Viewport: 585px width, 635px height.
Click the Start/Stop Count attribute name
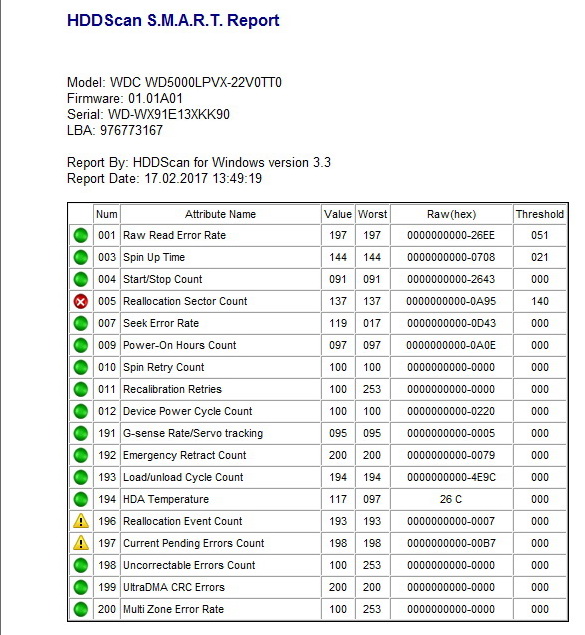(162, 279)
